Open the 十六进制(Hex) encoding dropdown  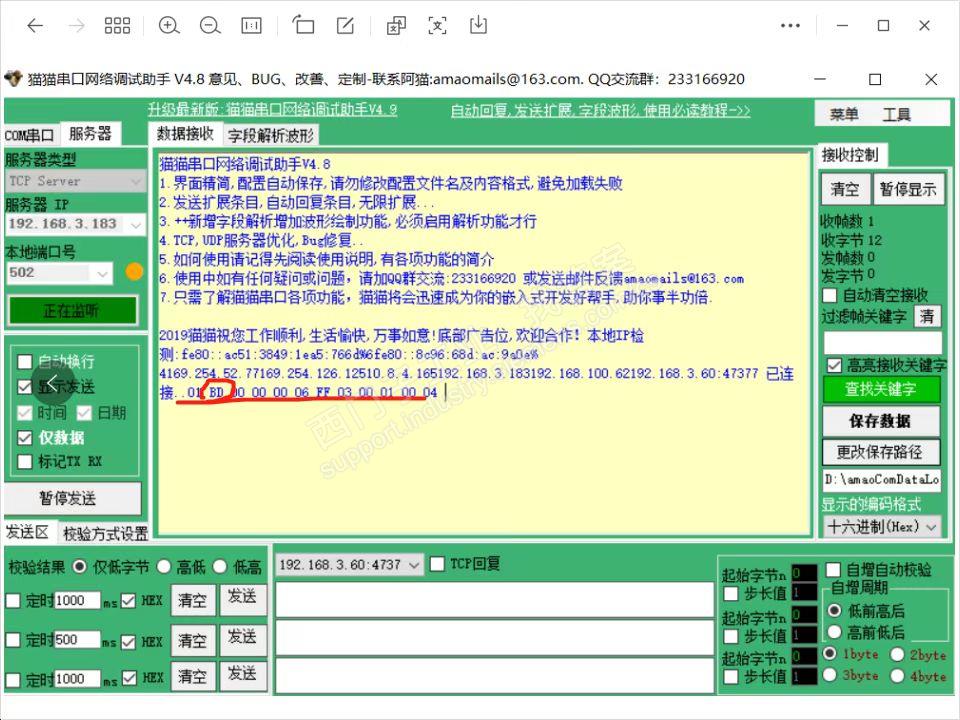click(882, 527)
